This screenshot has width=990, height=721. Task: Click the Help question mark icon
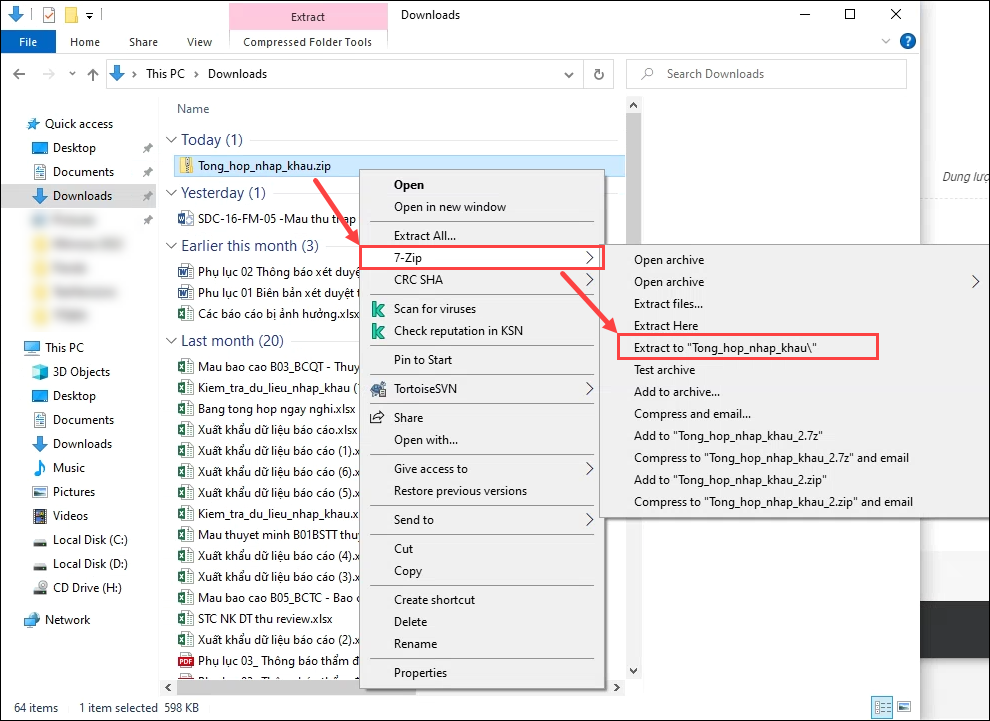click(908, 42)
